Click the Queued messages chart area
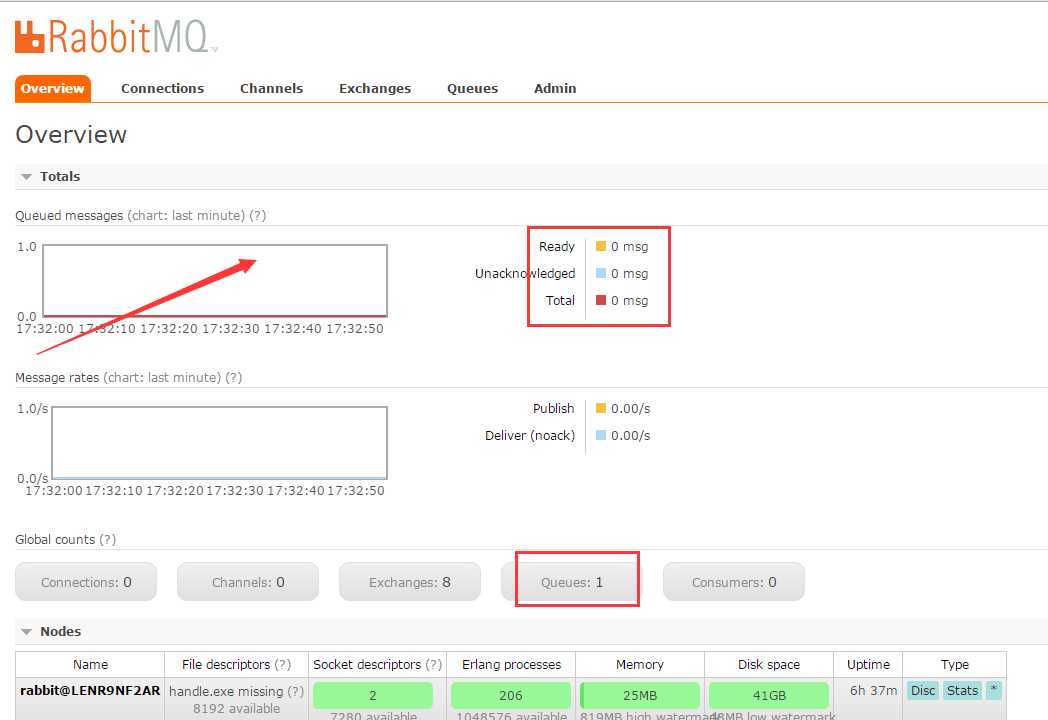 point(215,280)
